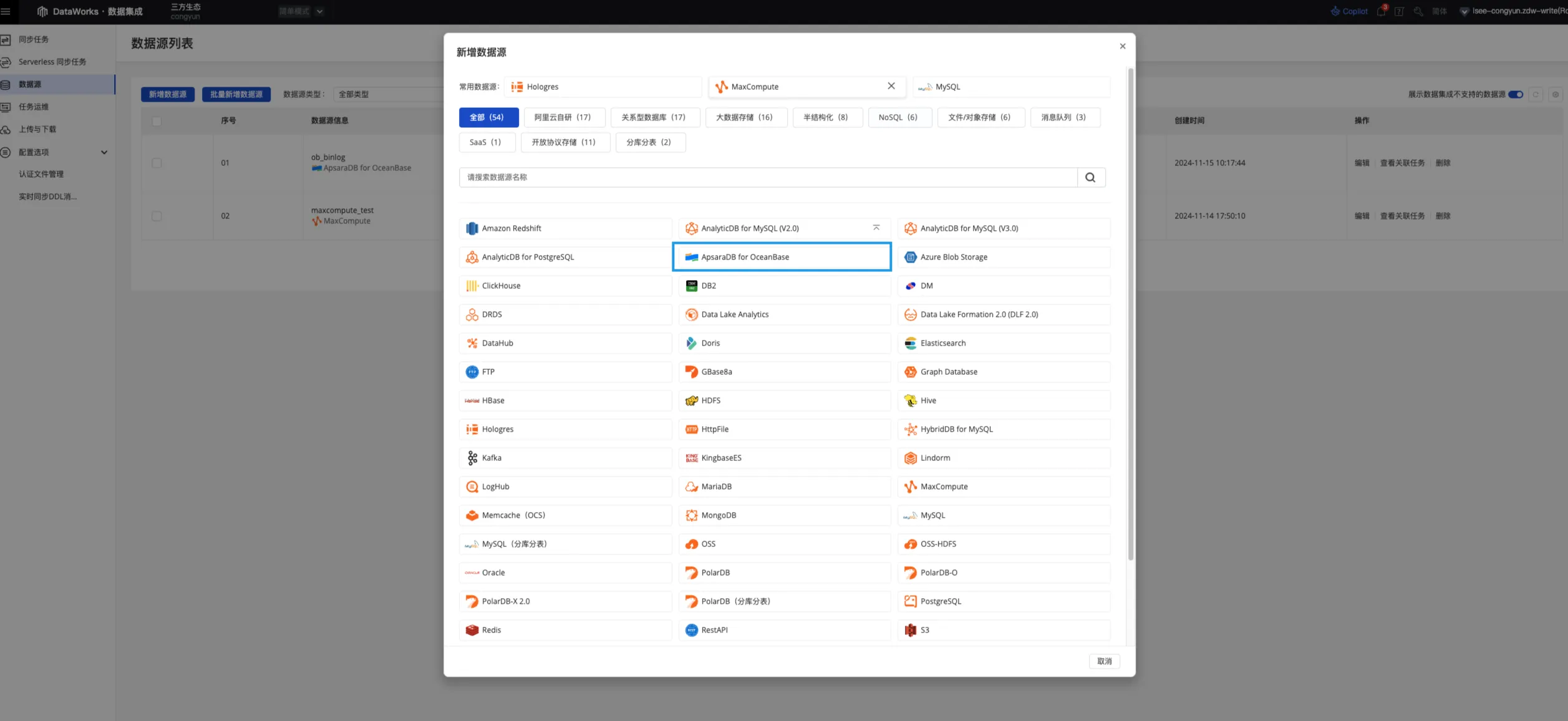Choose MySQL from common data sources

click(x=1011, y=87)
